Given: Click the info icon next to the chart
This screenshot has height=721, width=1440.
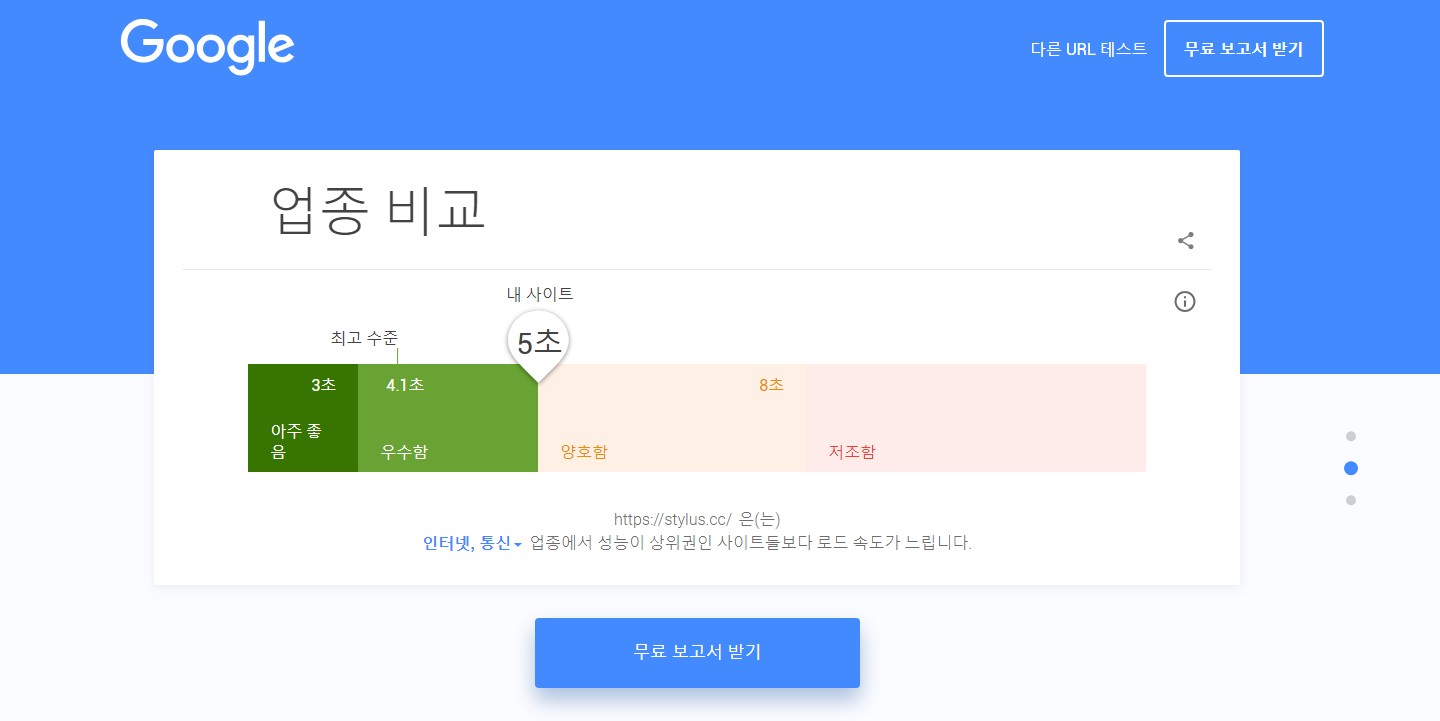Looking at the screenshot, I should tap(1184, 301).
